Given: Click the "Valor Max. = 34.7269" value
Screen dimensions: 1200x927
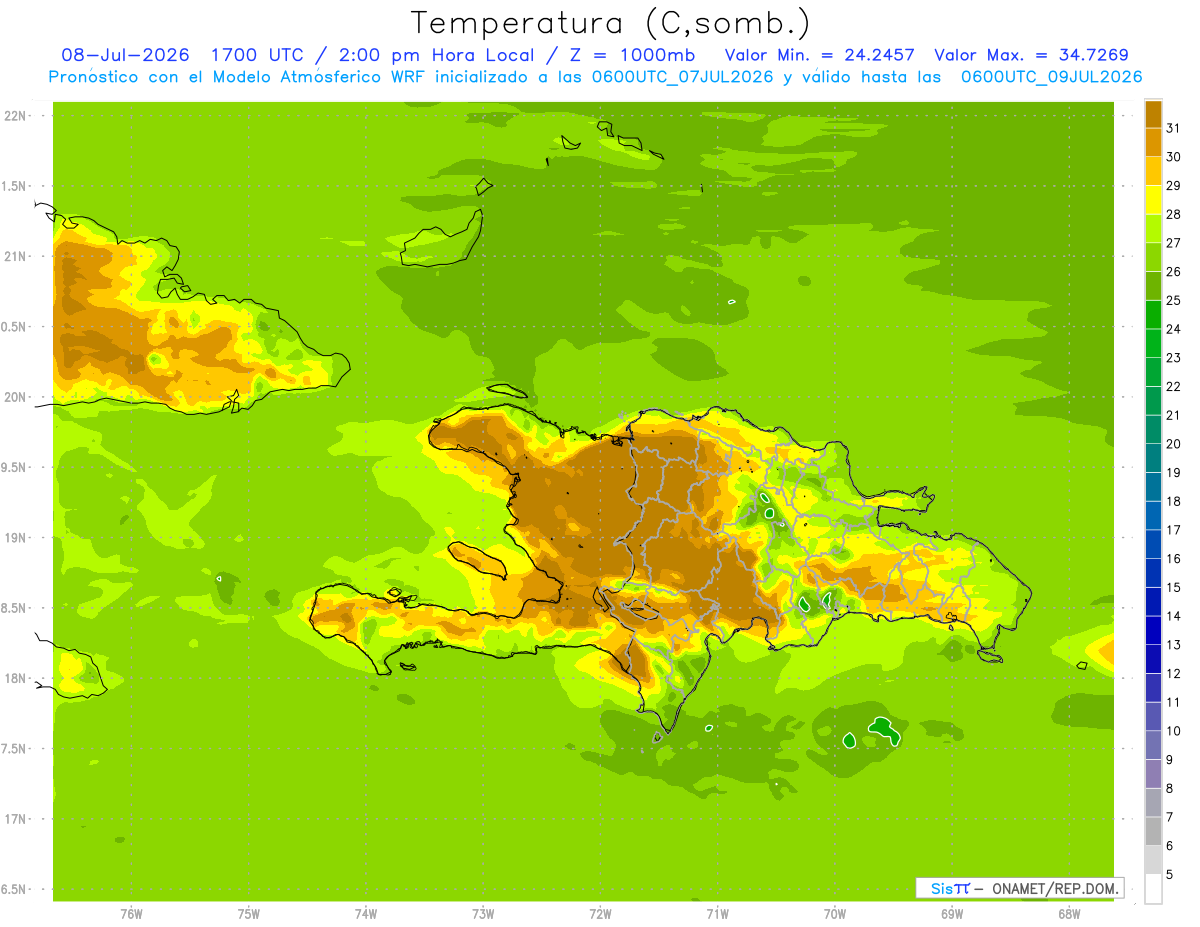Looking at the screenshot, I should [x=1032, y=55].
